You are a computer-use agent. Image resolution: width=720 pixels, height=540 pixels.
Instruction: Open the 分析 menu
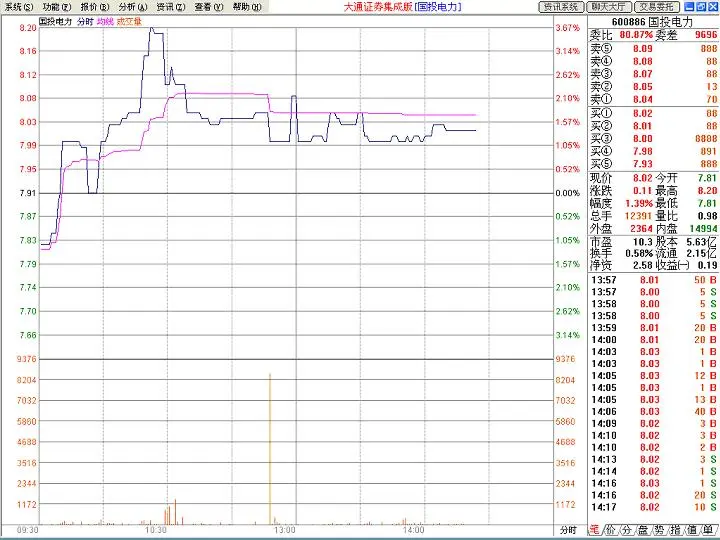tap(133, 6)
